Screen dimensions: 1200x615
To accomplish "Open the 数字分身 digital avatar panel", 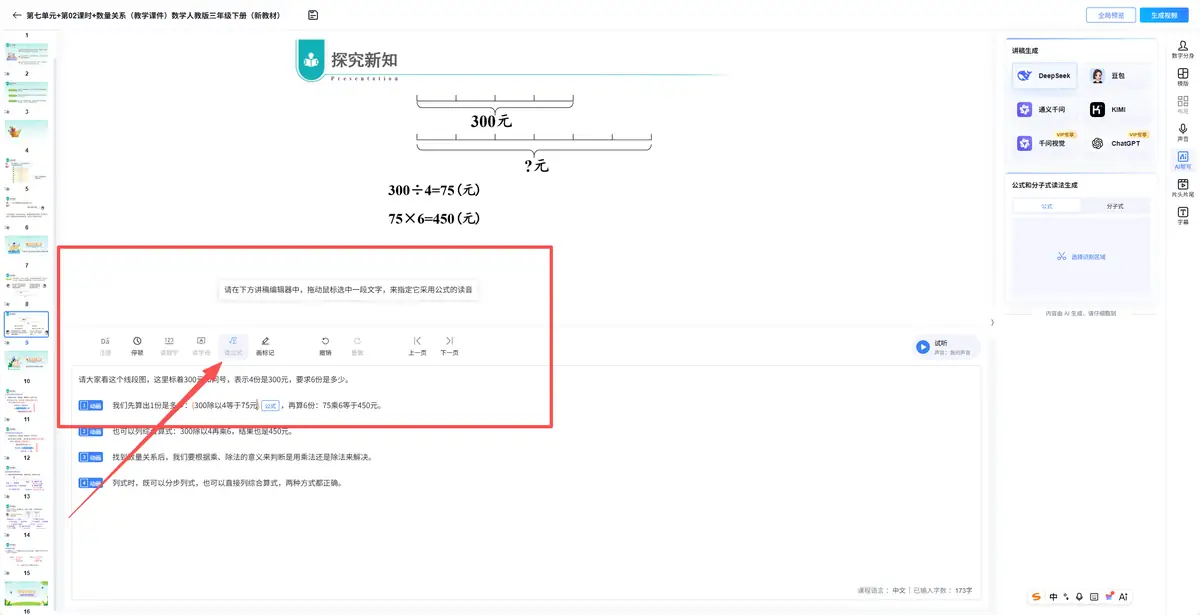I will (x=1183, y=49).
